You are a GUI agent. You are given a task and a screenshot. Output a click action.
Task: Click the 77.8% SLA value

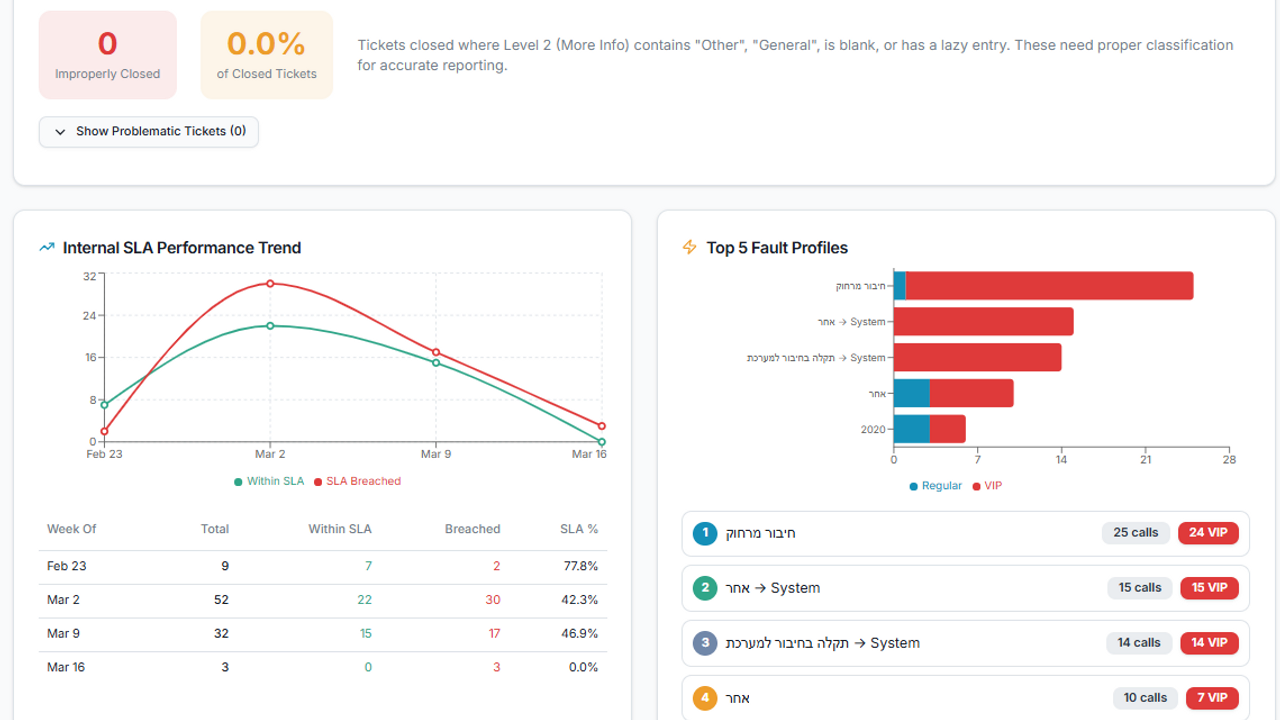(581, 566)
